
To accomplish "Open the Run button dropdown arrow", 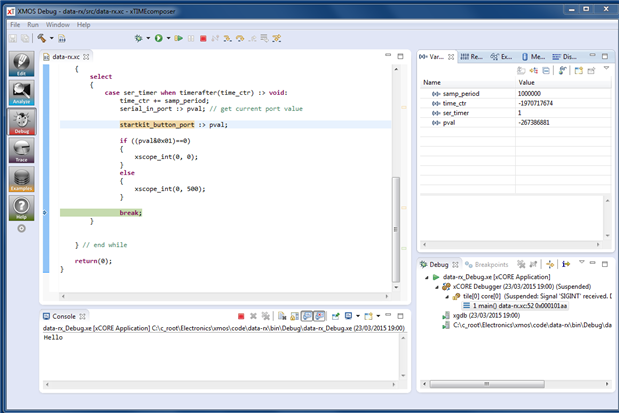I will [x=167, y=39].
